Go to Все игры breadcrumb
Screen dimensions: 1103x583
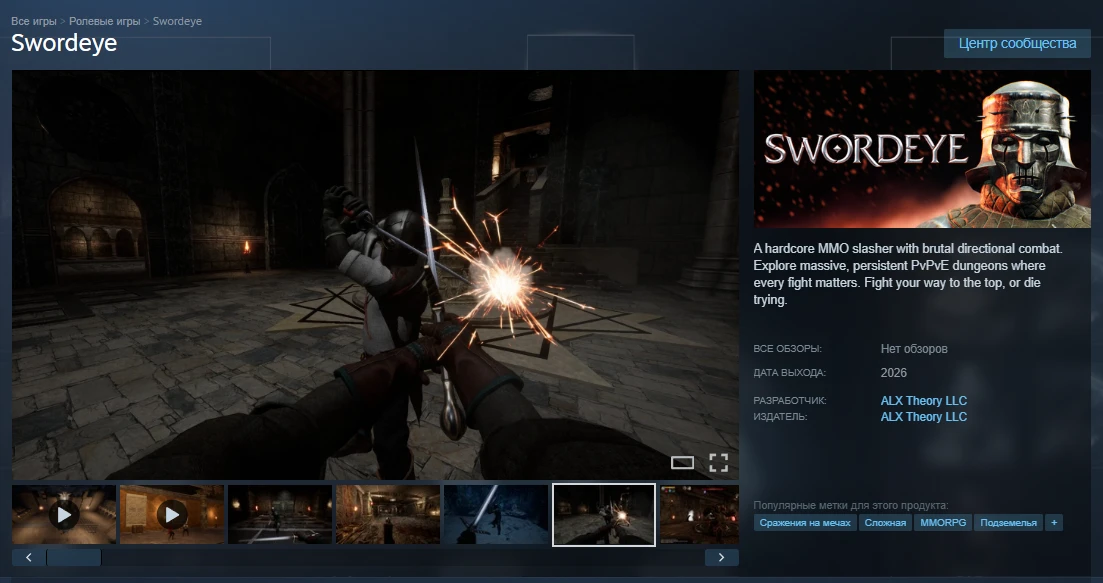pos(34,21)
